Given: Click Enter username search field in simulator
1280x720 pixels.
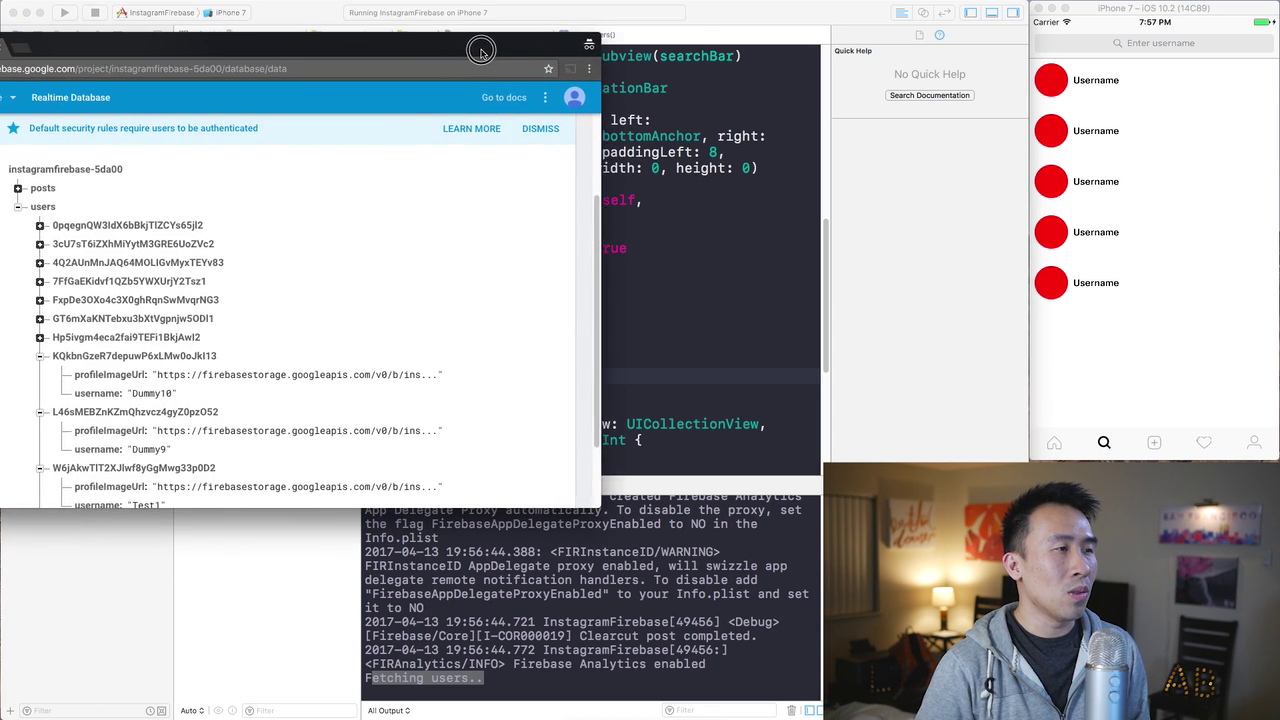Looking at the screenshot, I should [x=1154, y=43].
